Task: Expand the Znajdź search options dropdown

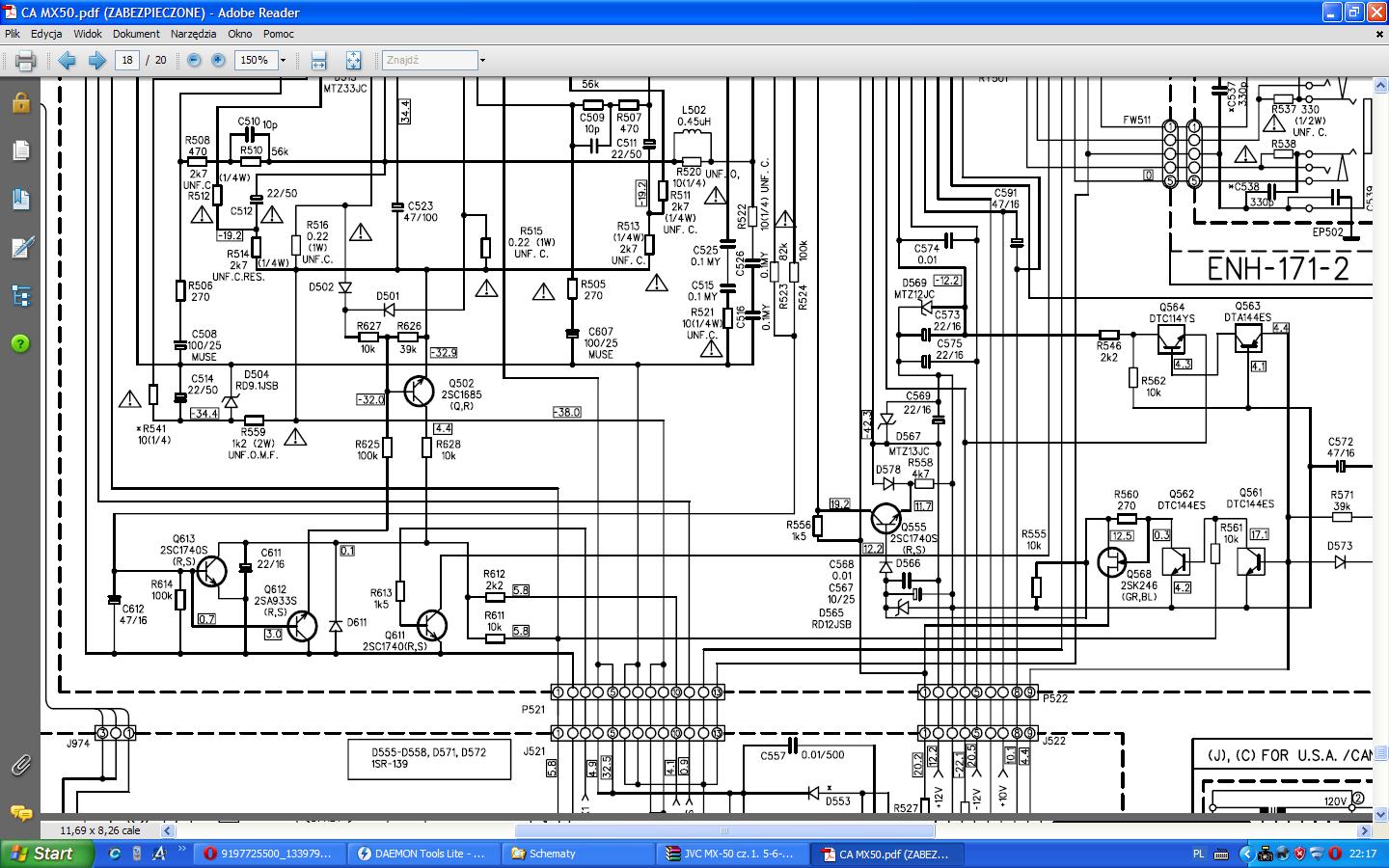Action: tap(482, 60)
